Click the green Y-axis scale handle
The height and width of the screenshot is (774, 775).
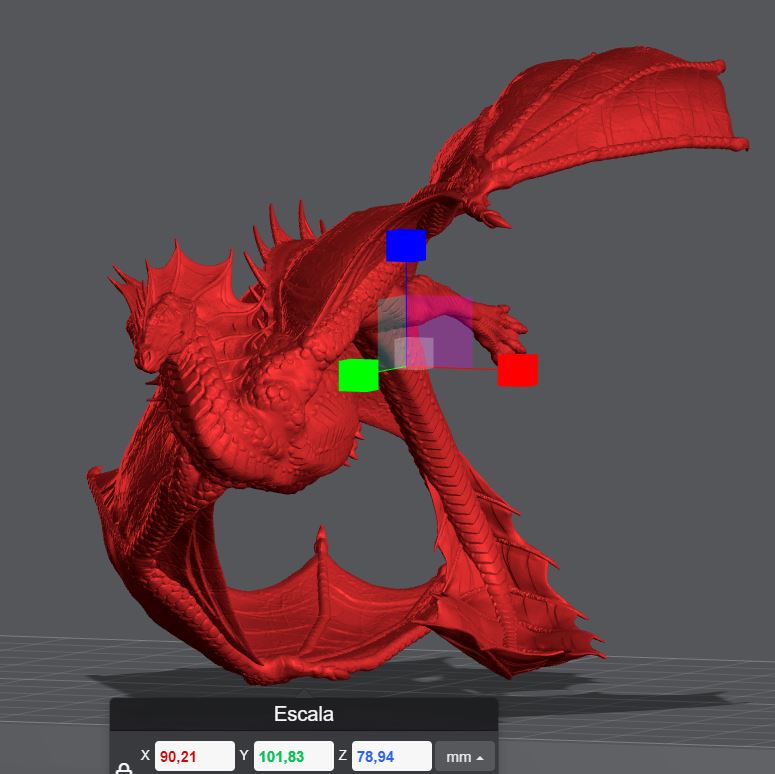coord(359,376)
